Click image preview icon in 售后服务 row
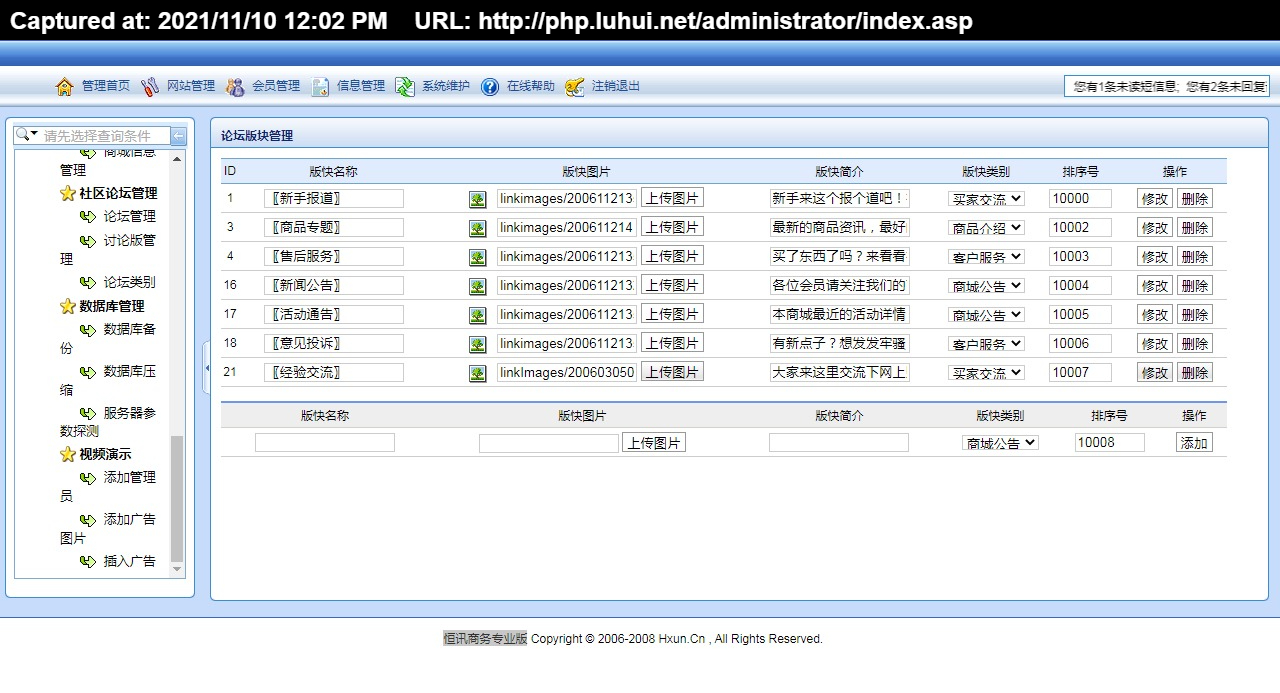This screenshot has width=1280, height=693. click(x=478, y=258)
